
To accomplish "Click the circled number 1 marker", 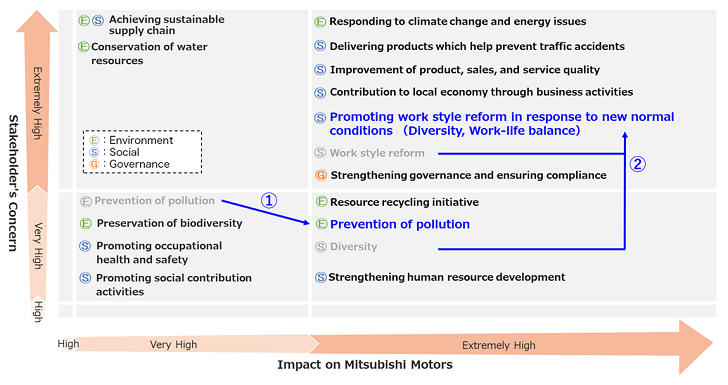I will click(269, 200).
